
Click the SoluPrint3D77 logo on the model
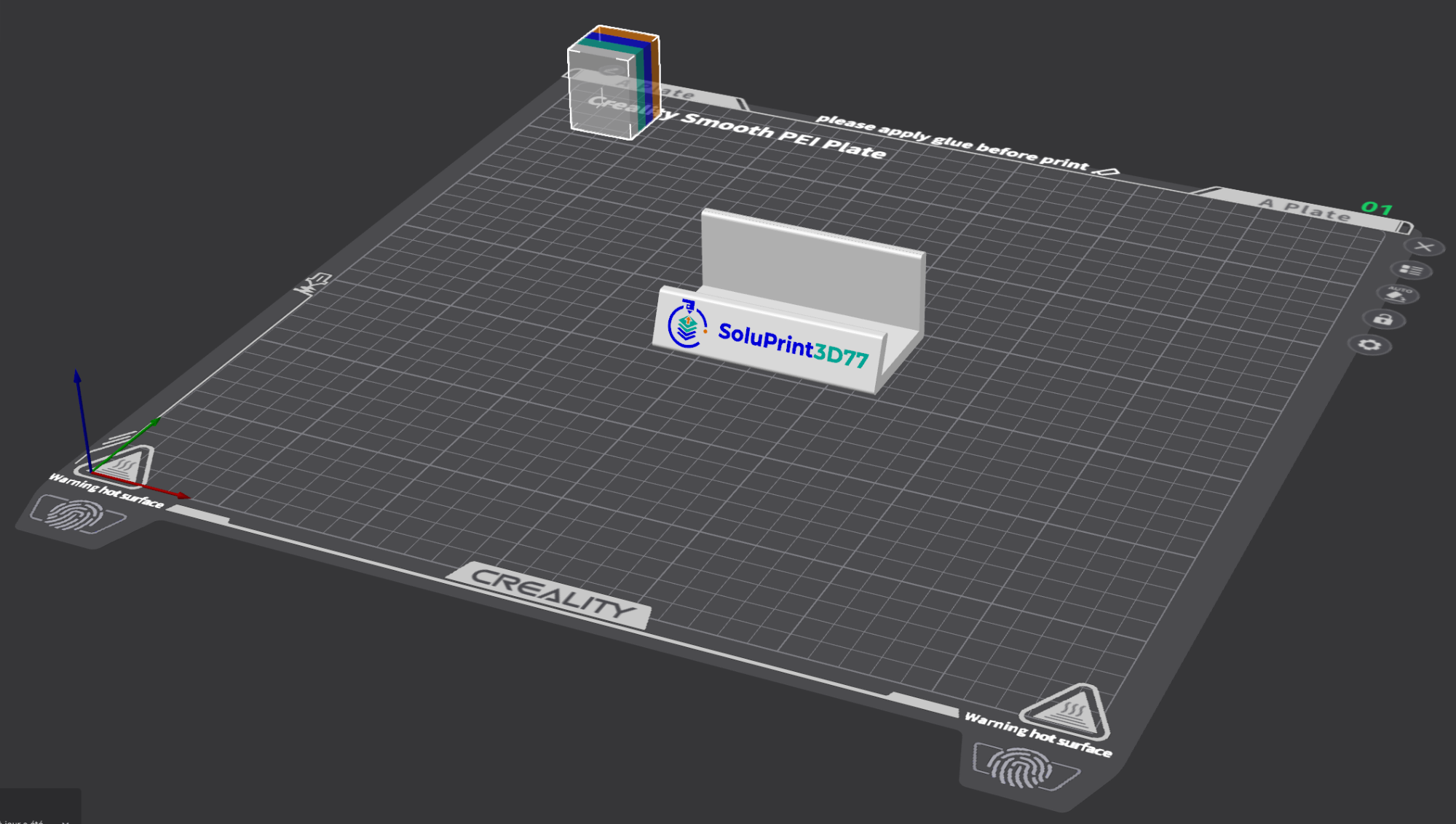coord(687,325)
